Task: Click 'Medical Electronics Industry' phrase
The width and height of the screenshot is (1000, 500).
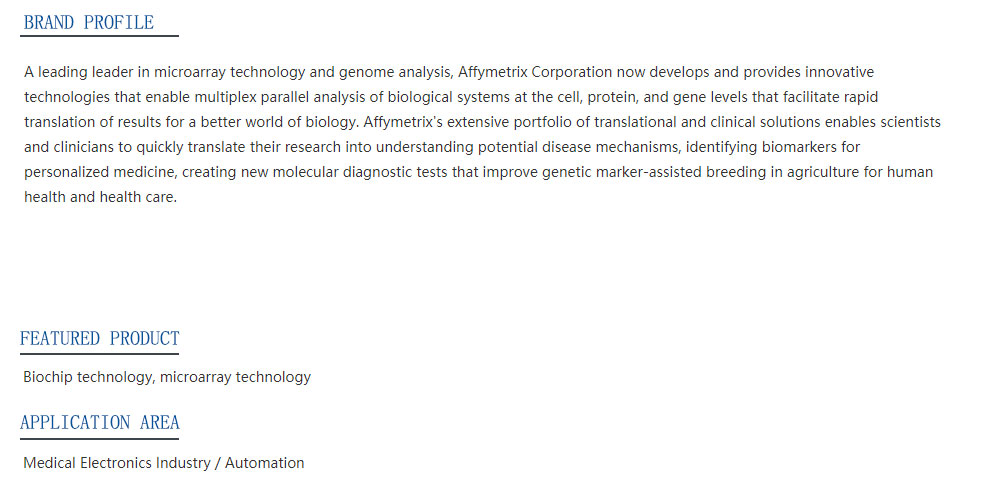Action: 117,462
